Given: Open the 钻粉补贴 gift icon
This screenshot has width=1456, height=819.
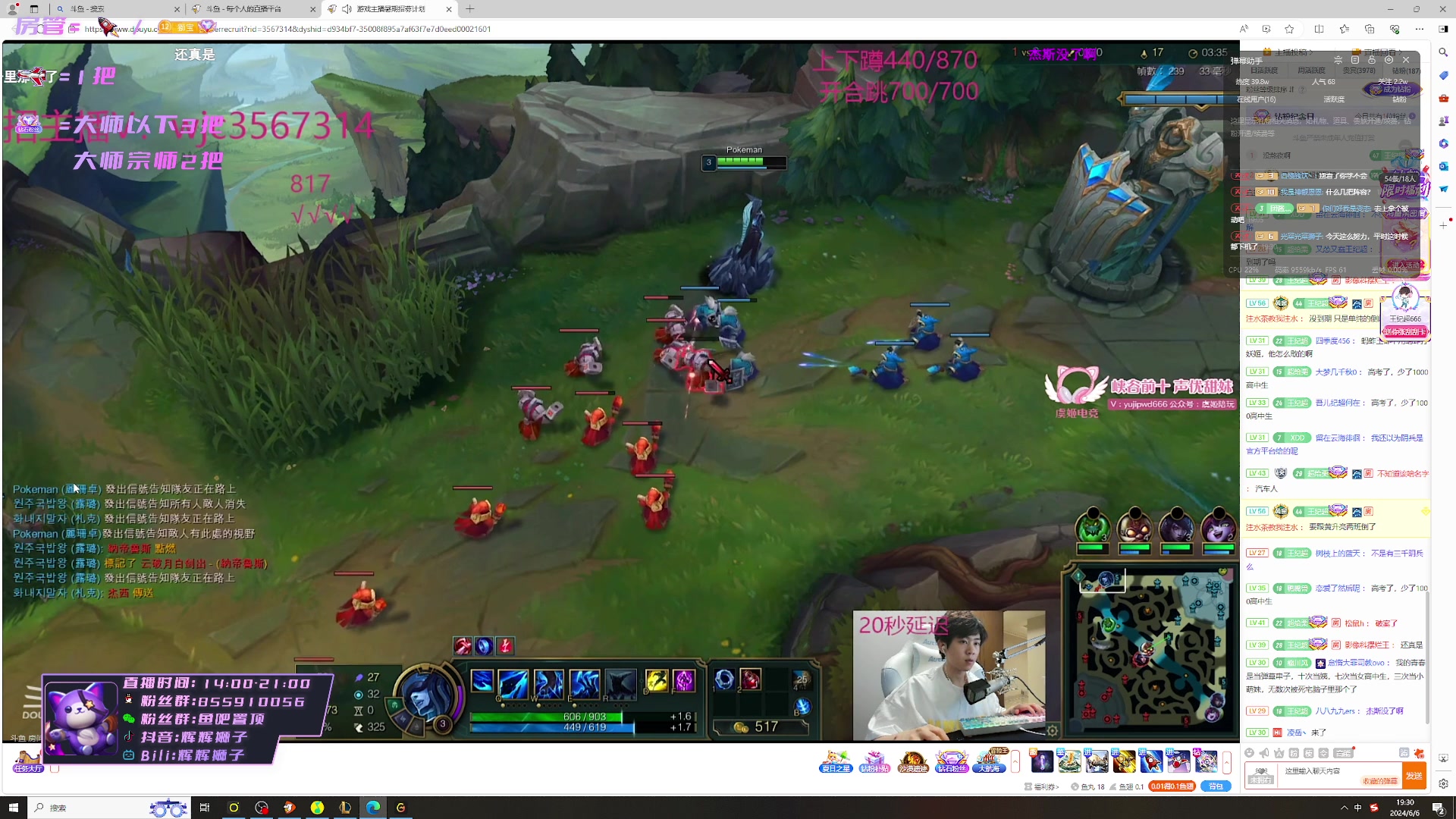Looking at the screenshot, I should (874, 761).
